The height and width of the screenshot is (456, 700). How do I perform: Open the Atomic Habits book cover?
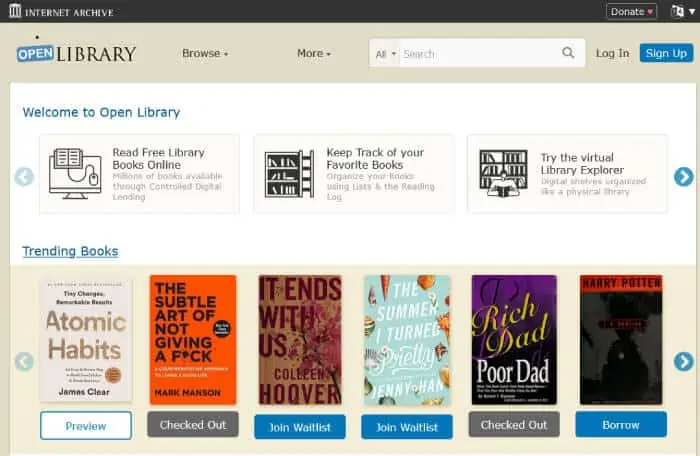coord(86,341)
